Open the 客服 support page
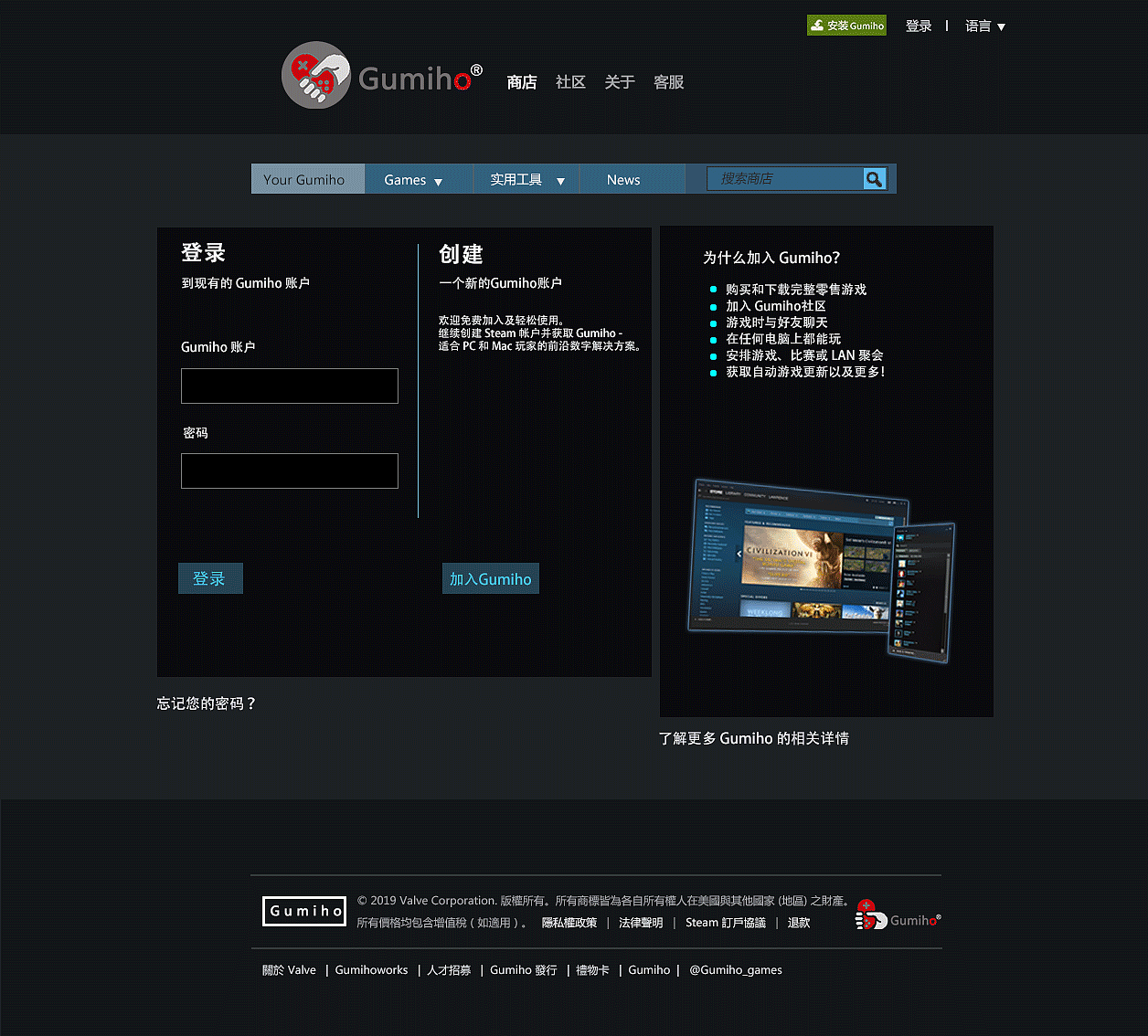 (x=668, y=82)
